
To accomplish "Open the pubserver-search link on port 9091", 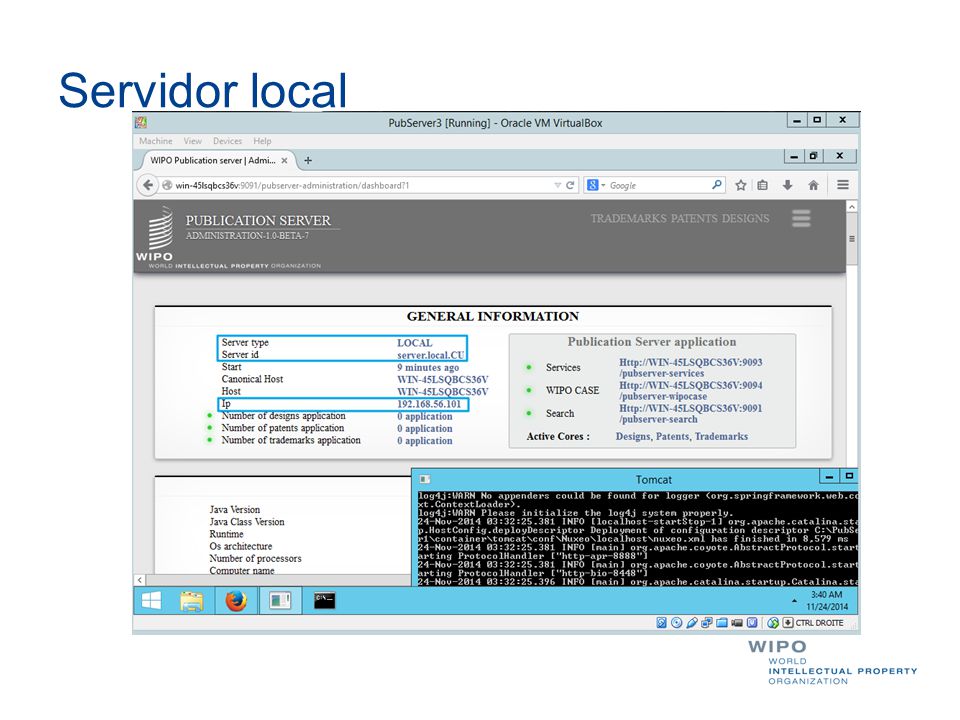I will point(691,414).
